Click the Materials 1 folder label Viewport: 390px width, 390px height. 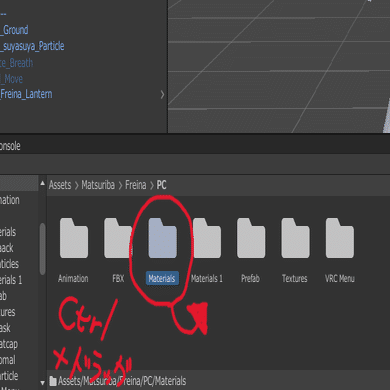[207, 278]
